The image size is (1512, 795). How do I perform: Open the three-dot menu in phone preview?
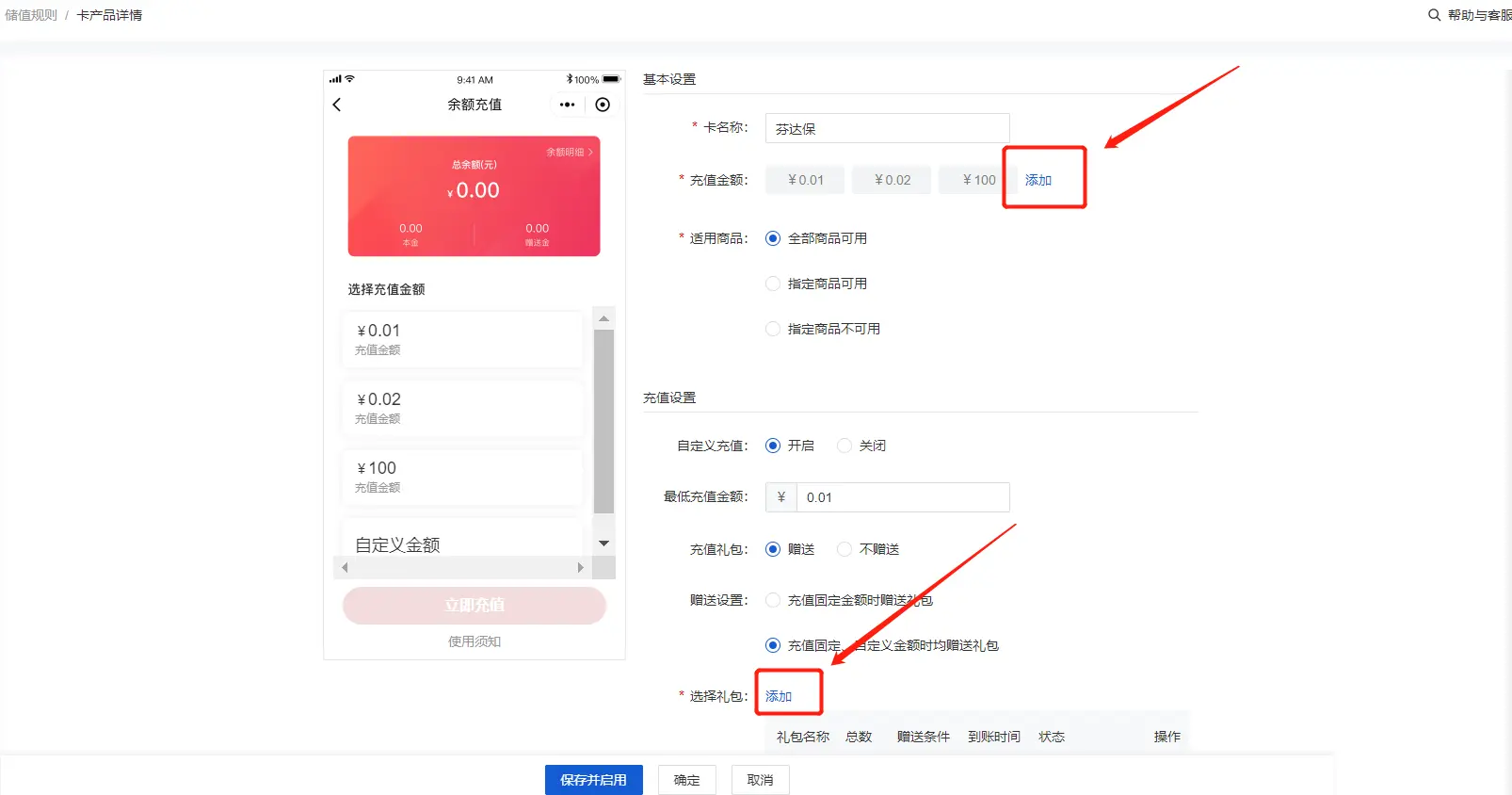(567, 105)
